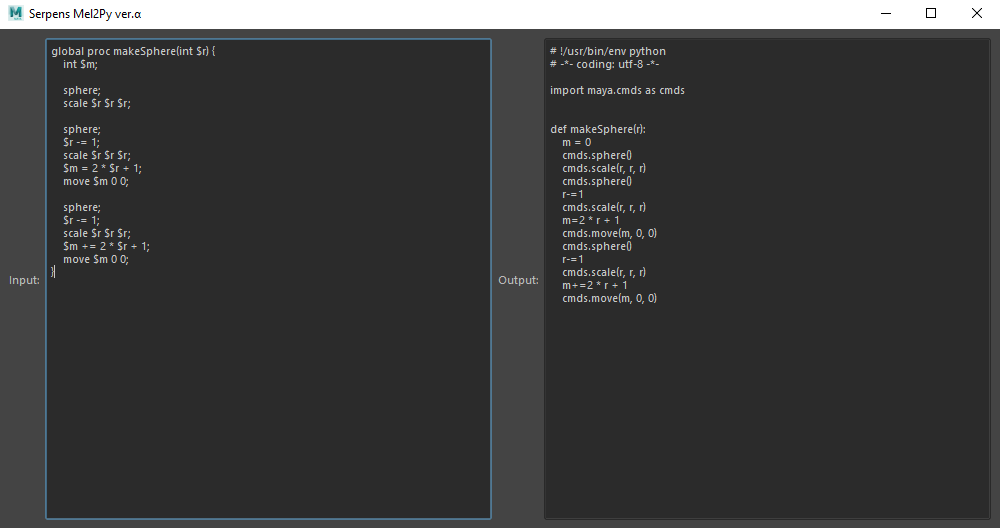Click the '#!/usr/bin/env python' output line
Viewport: 1000px width, 528px height.
(x=607, y=51)
